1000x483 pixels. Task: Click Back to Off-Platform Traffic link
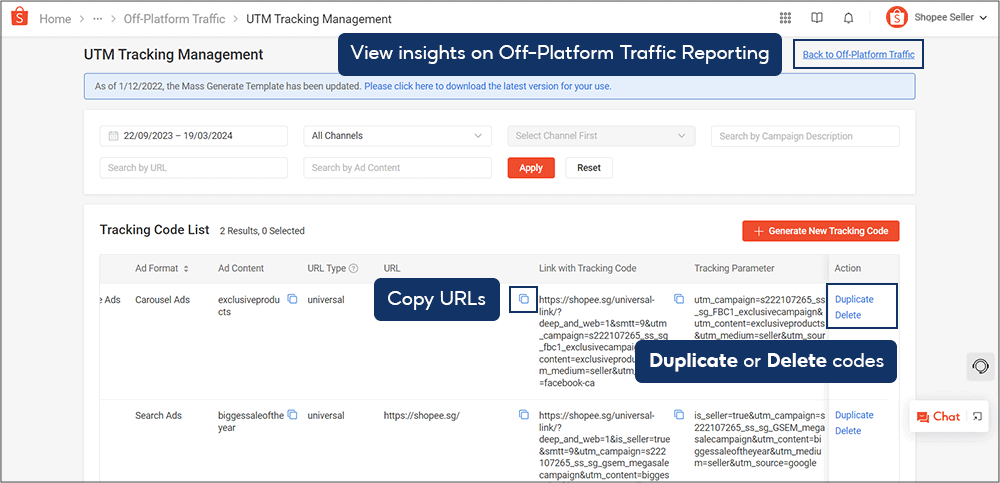(858, 55)
